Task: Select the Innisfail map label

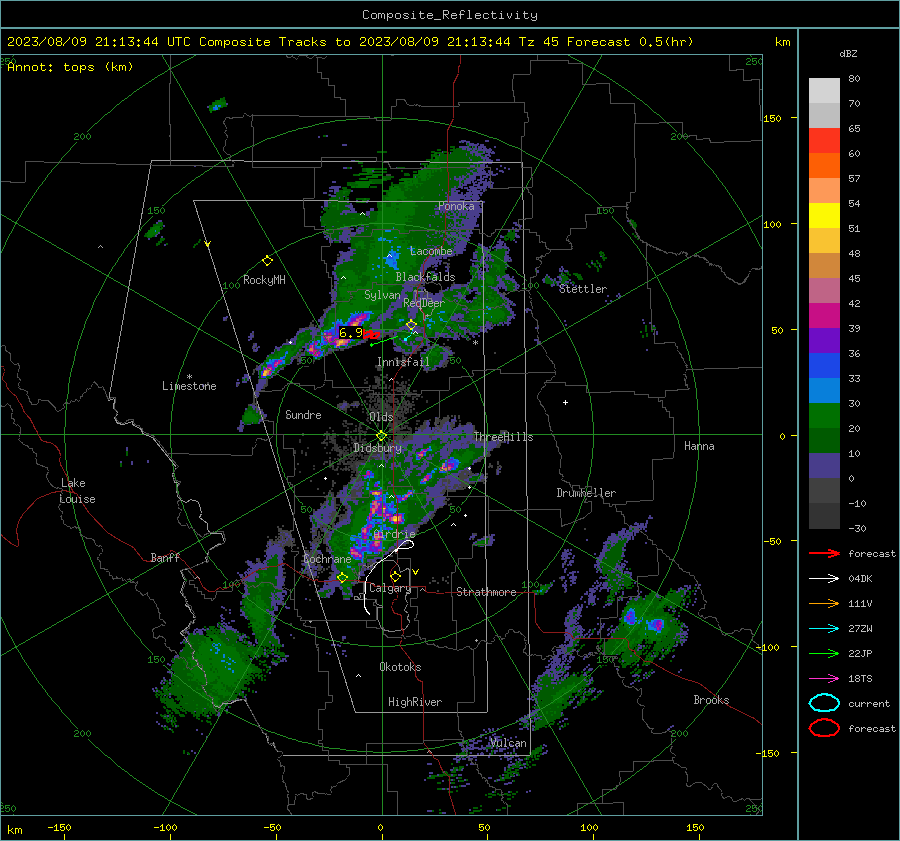Action: click(x=403, y=362)
